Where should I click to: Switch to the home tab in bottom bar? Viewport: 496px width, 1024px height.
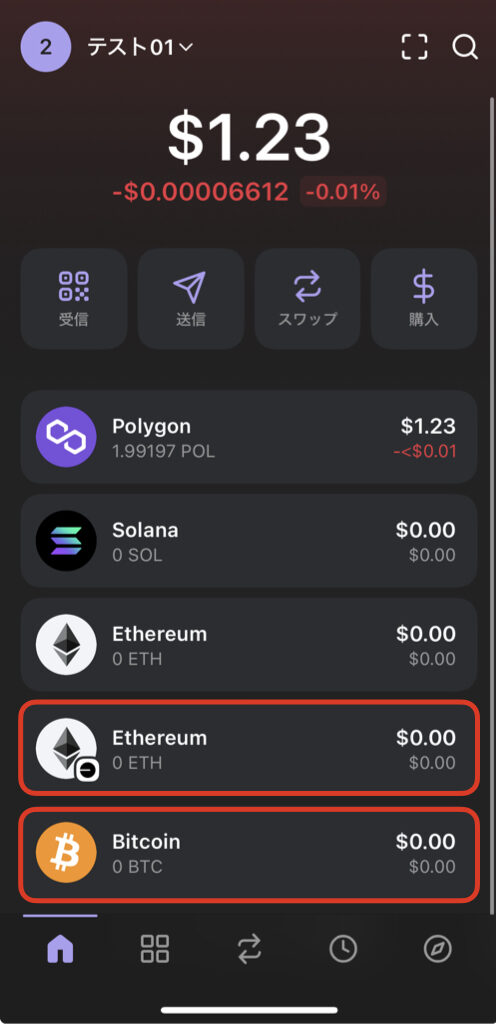pos(60,949)
